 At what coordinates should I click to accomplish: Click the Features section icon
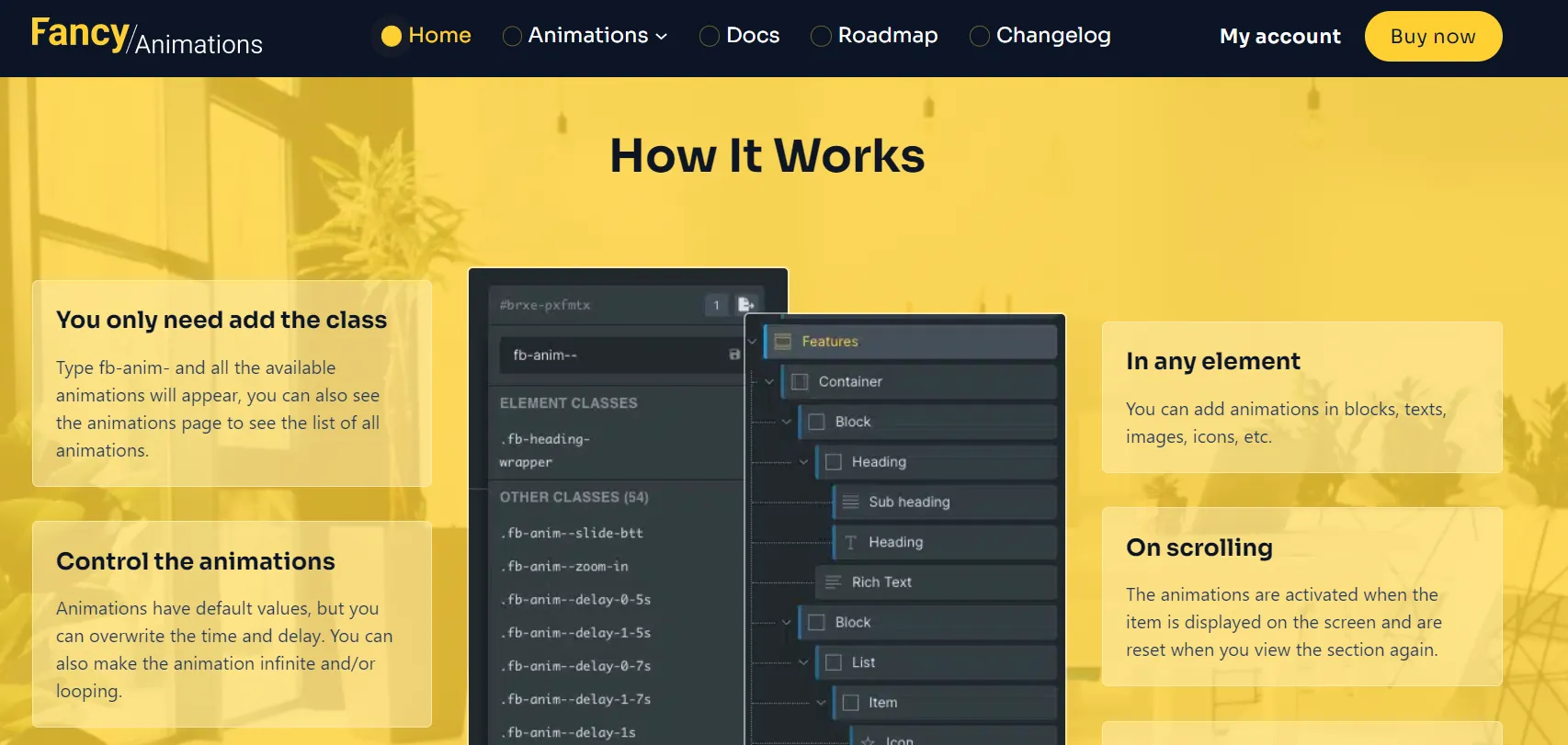coord(783,342)
